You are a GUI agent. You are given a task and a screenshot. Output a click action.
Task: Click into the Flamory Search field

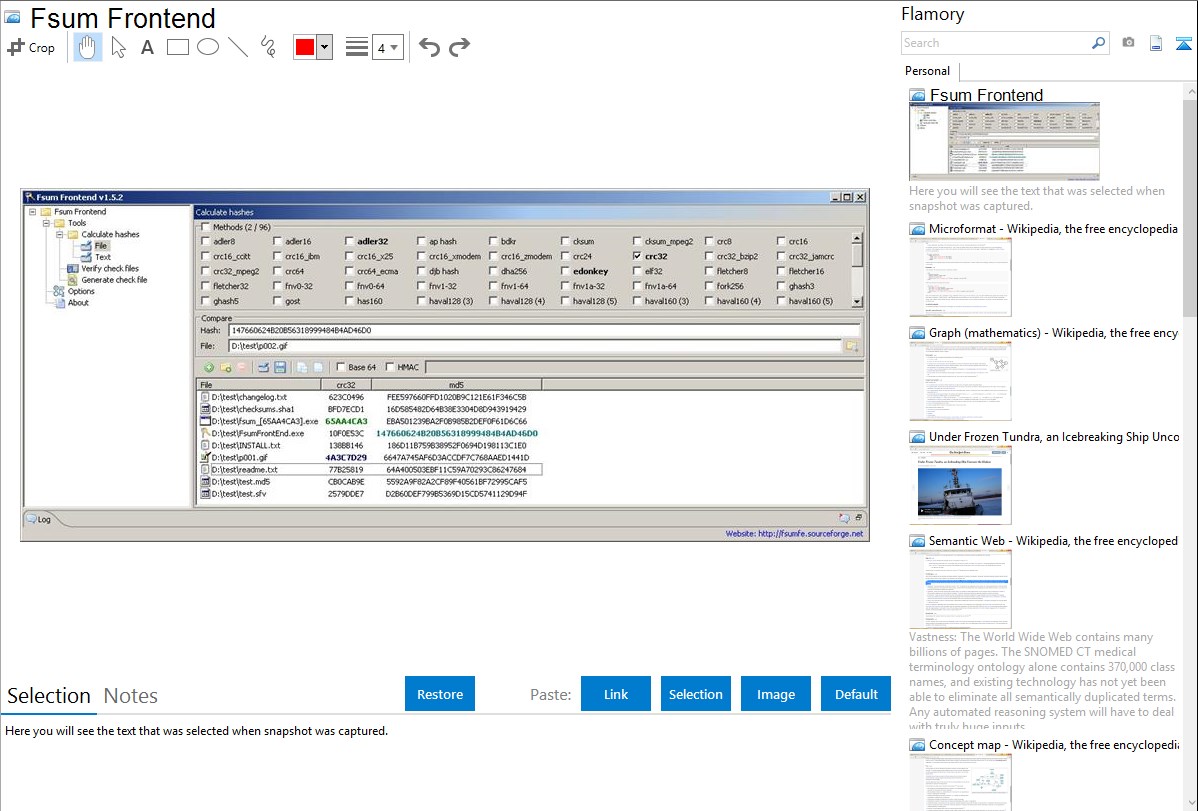point(996,43)
